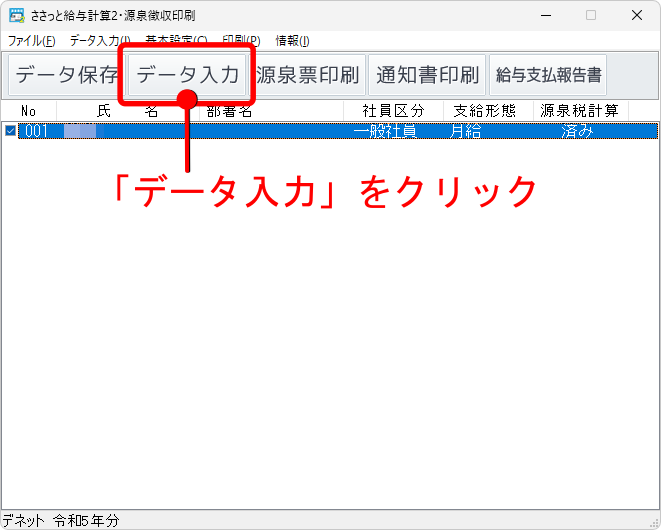661x530 pixels.
Task: Open the データ入力 menu in the menu bar
Action: coord(99,41)
